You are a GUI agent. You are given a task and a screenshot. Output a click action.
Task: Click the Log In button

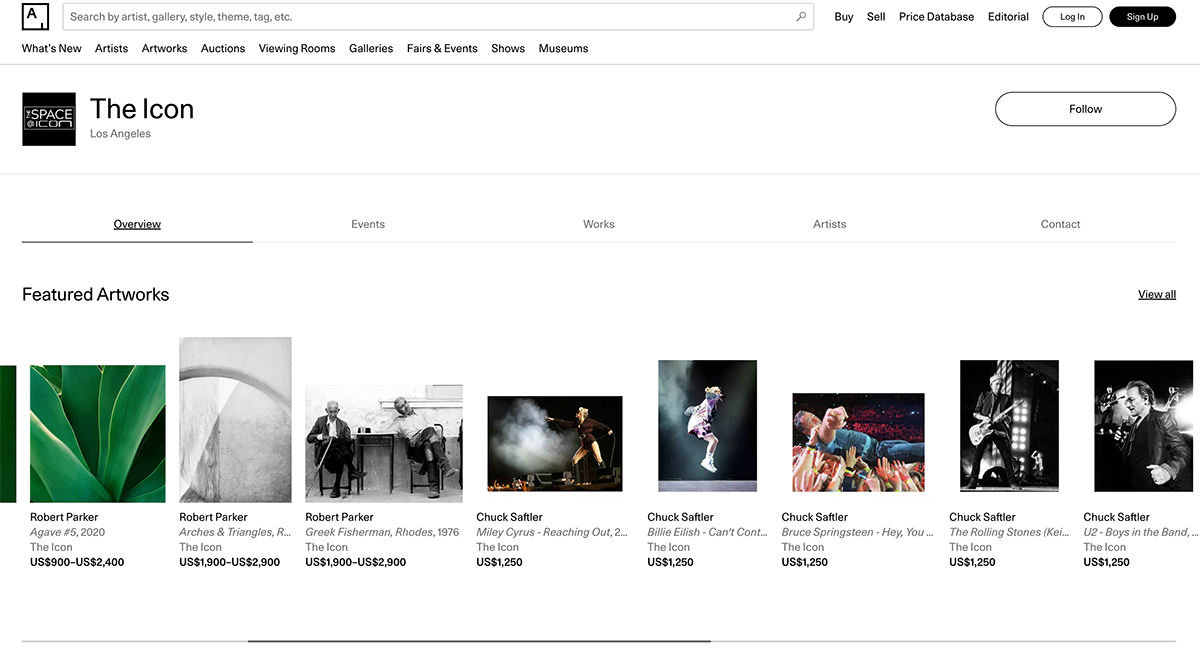[x=1072, y=17]
